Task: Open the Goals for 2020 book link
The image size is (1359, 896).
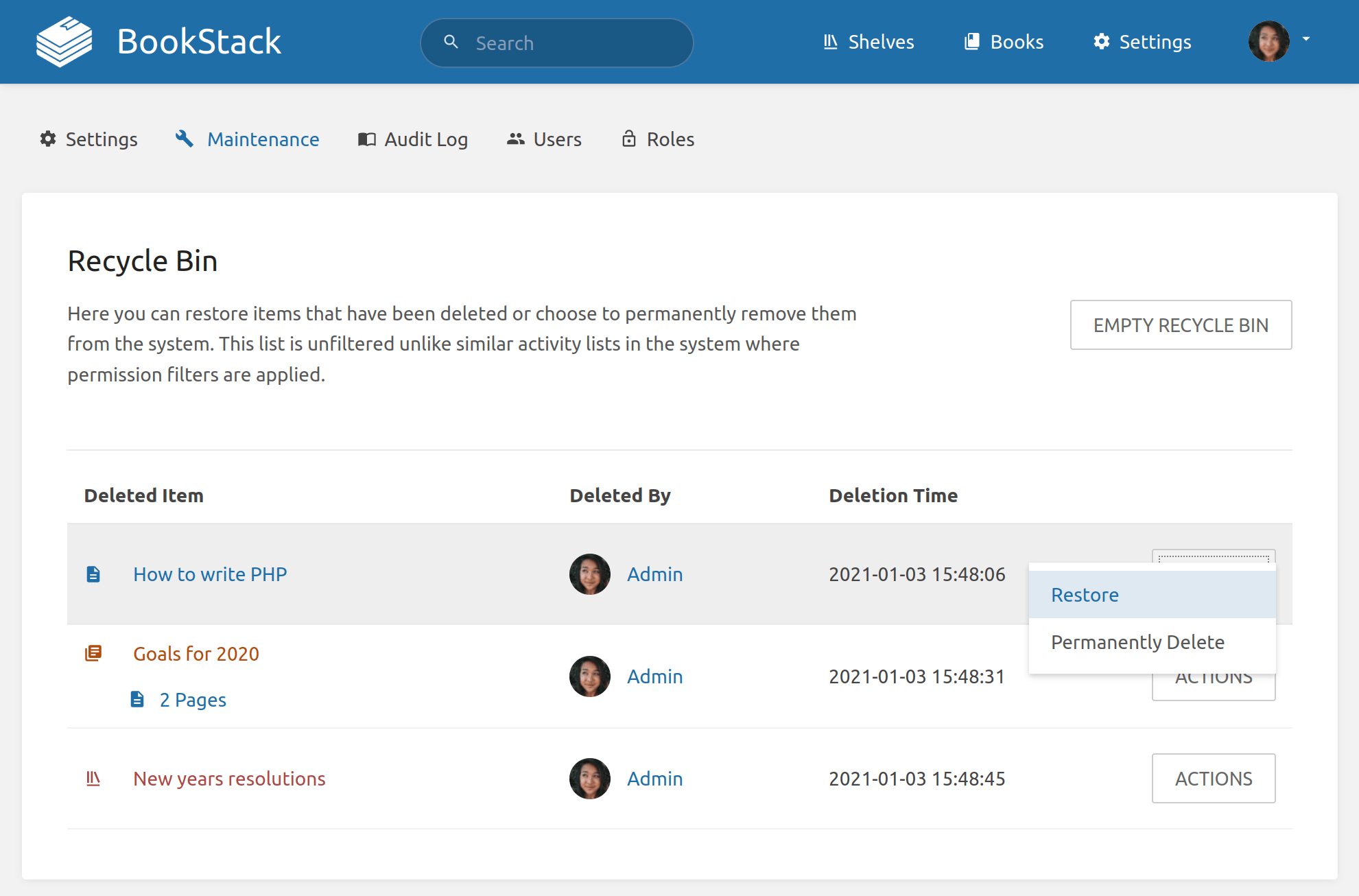Action: [196, 654]
